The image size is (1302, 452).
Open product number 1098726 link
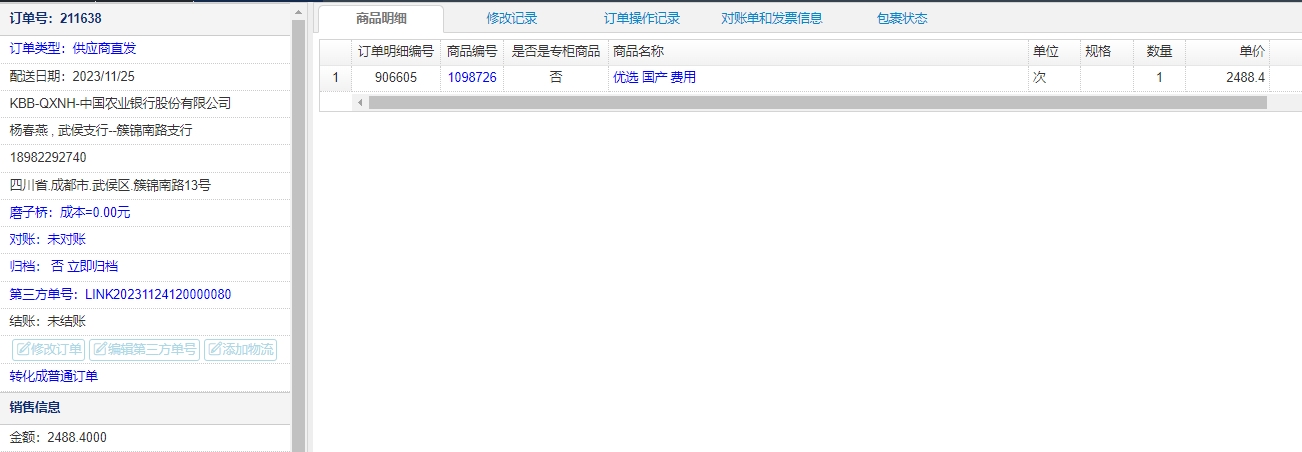point(472,77)
